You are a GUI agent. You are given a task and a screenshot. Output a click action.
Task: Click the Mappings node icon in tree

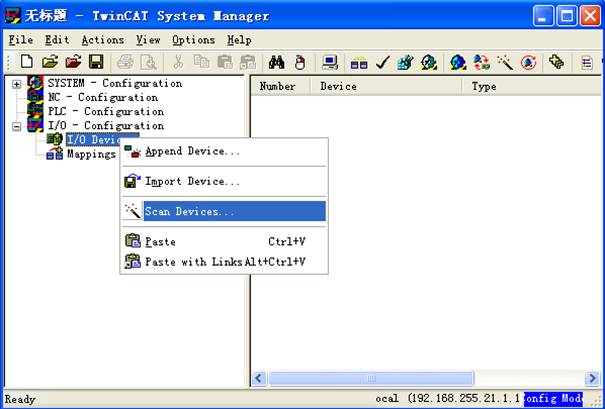(54, 154)
